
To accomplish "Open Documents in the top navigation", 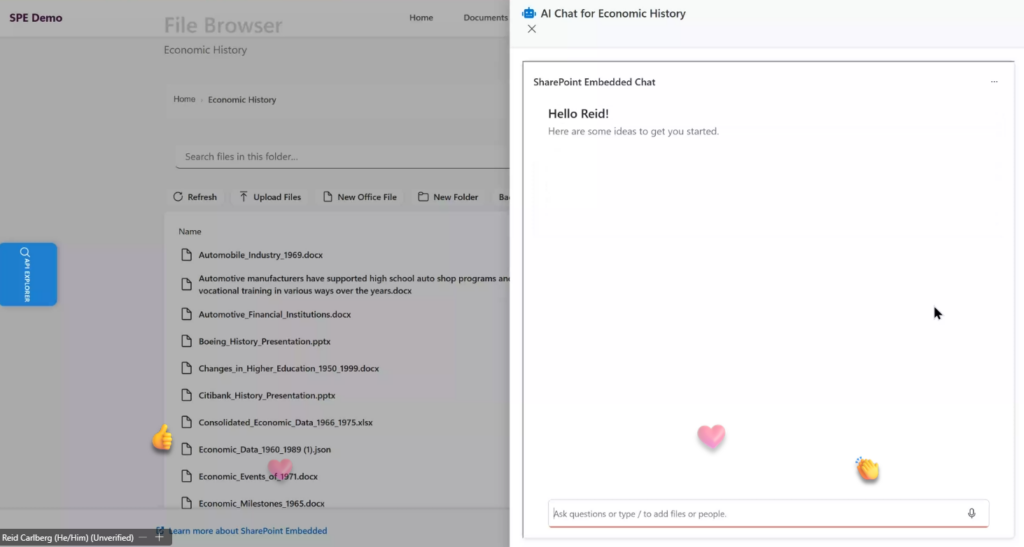I will pyautogui.click(x=485, y=18).
